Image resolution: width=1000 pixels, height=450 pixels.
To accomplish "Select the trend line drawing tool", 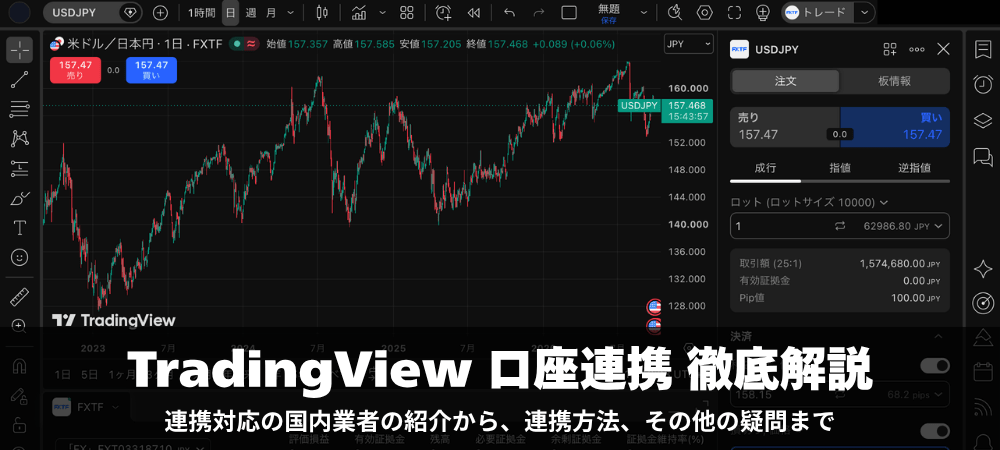I will 20,79.
